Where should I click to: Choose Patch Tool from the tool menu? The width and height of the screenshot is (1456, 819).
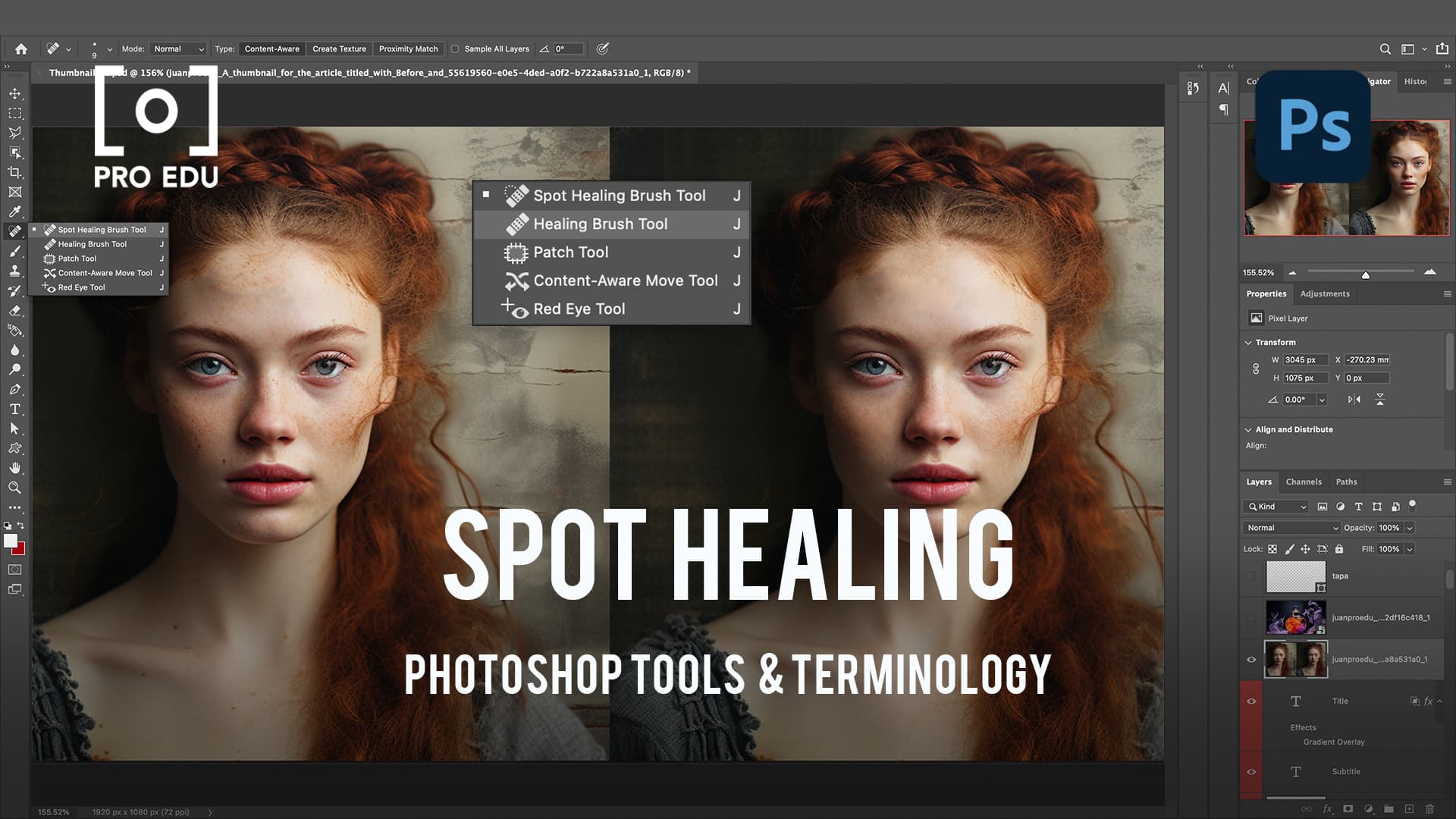click(570, 253)
